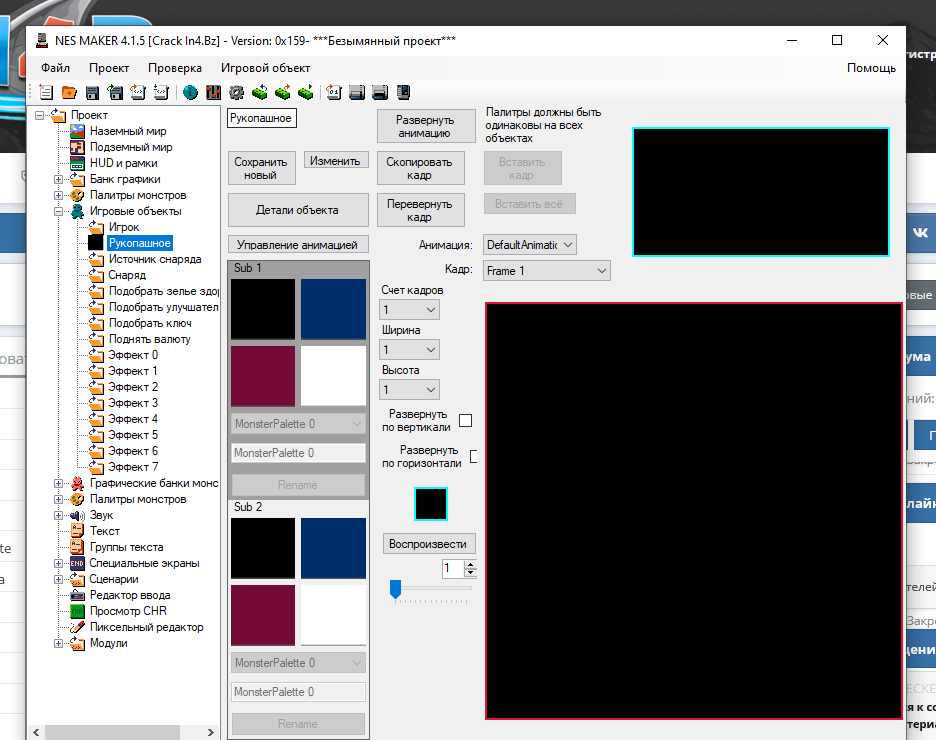Click the Наземный мир landscape icon
936x740 pixels.
(x=78, y=131)
